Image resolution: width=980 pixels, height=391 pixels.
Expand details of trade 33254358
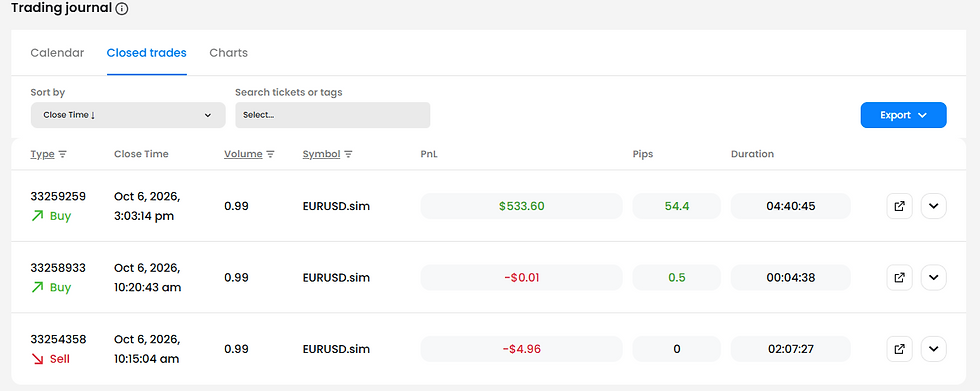934,349
